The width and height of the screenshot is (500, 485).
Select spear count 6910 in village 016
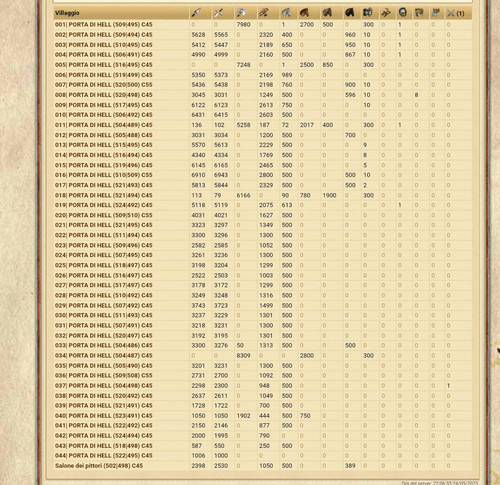tap(198, 175)
